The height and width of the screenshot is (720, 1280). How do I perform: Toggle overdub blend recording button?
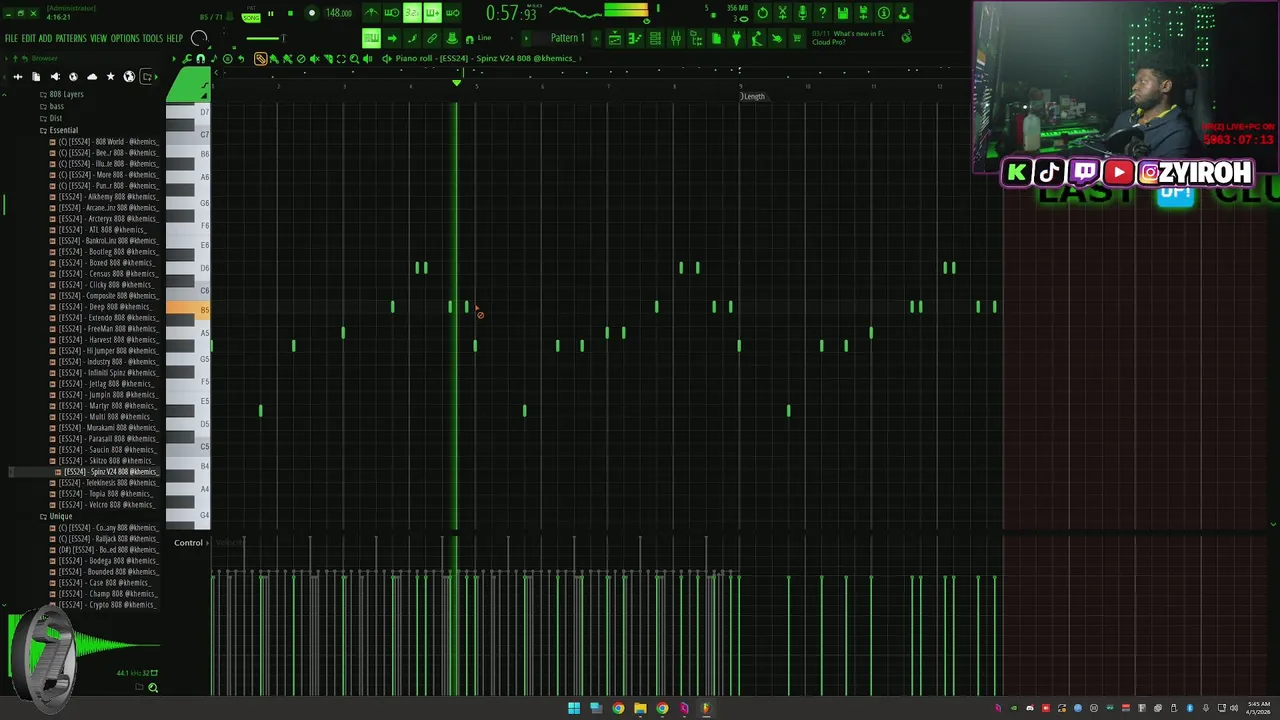(x=432, y=13)
